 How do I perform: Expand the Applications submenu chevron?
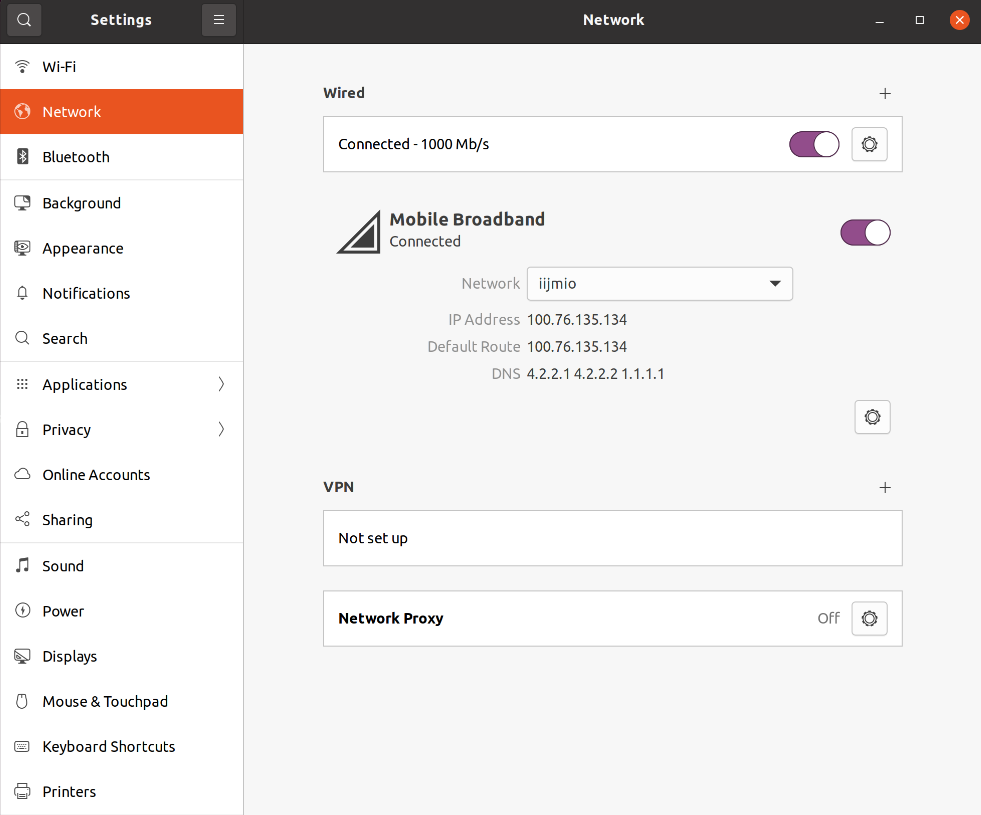coord(221,385)
